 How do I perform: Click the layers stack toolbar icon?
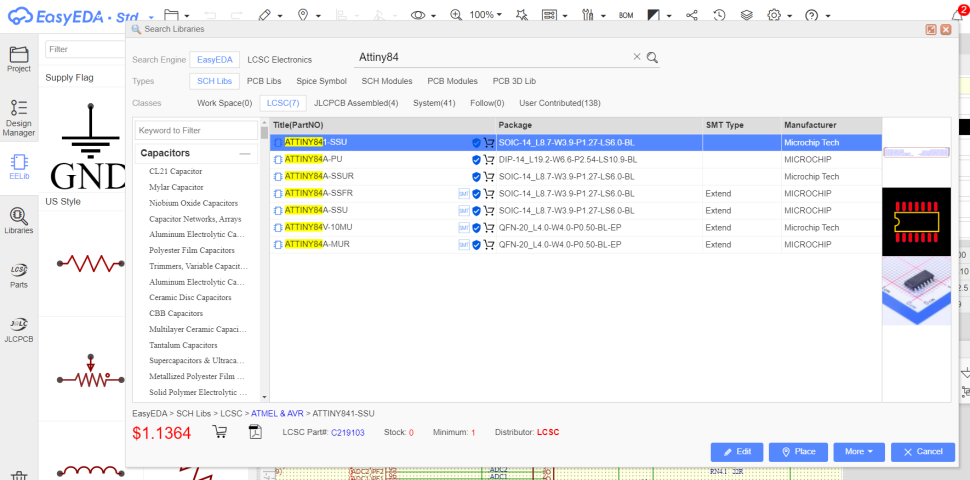747,15
